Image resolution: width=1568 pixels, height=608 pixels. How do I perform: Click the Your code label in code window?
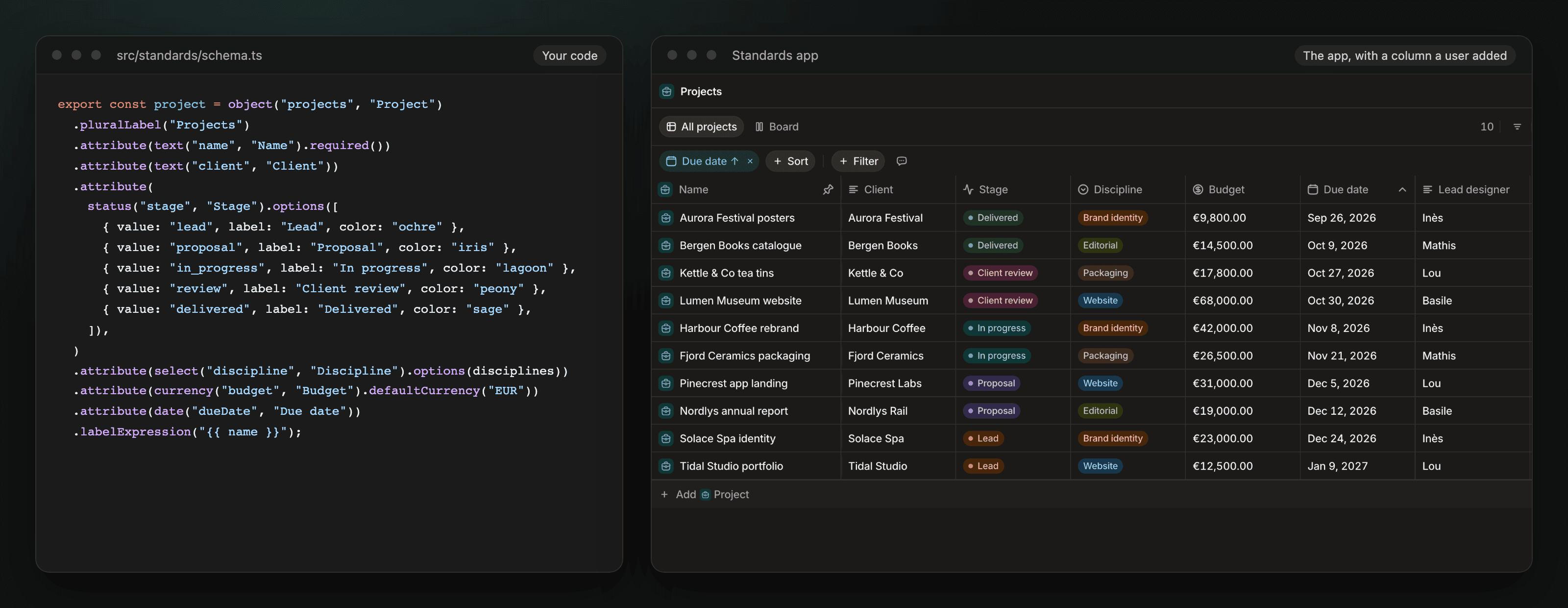click(x=569, y=55)
